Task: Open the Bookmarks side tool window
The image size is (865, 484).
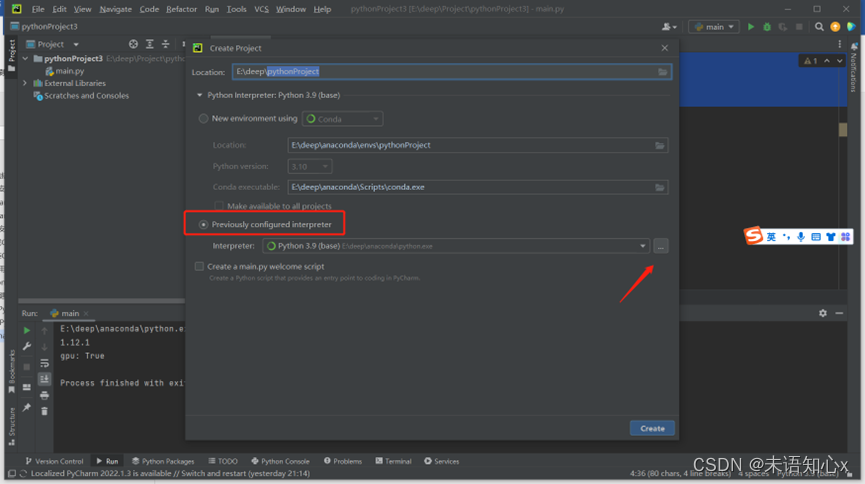Action: click(12, 371)
